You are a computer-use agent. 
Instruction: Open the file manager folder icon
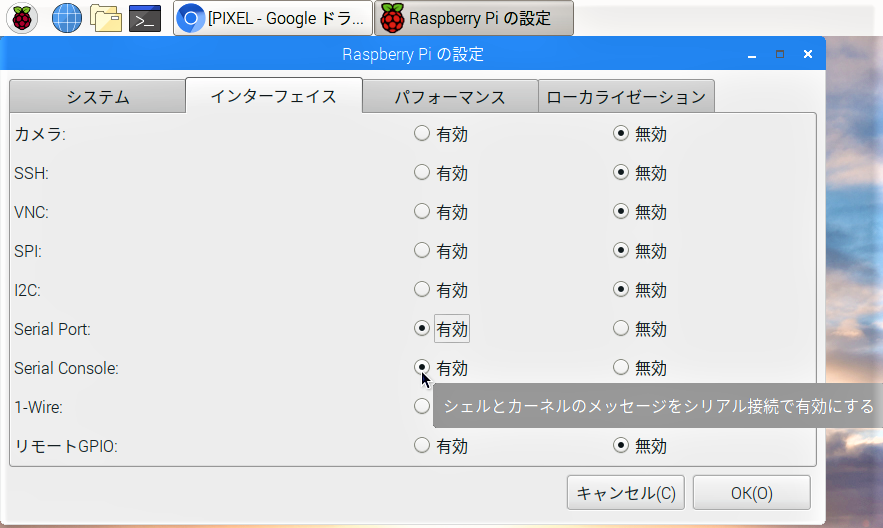pyautogui.click(x=106, y=18)
